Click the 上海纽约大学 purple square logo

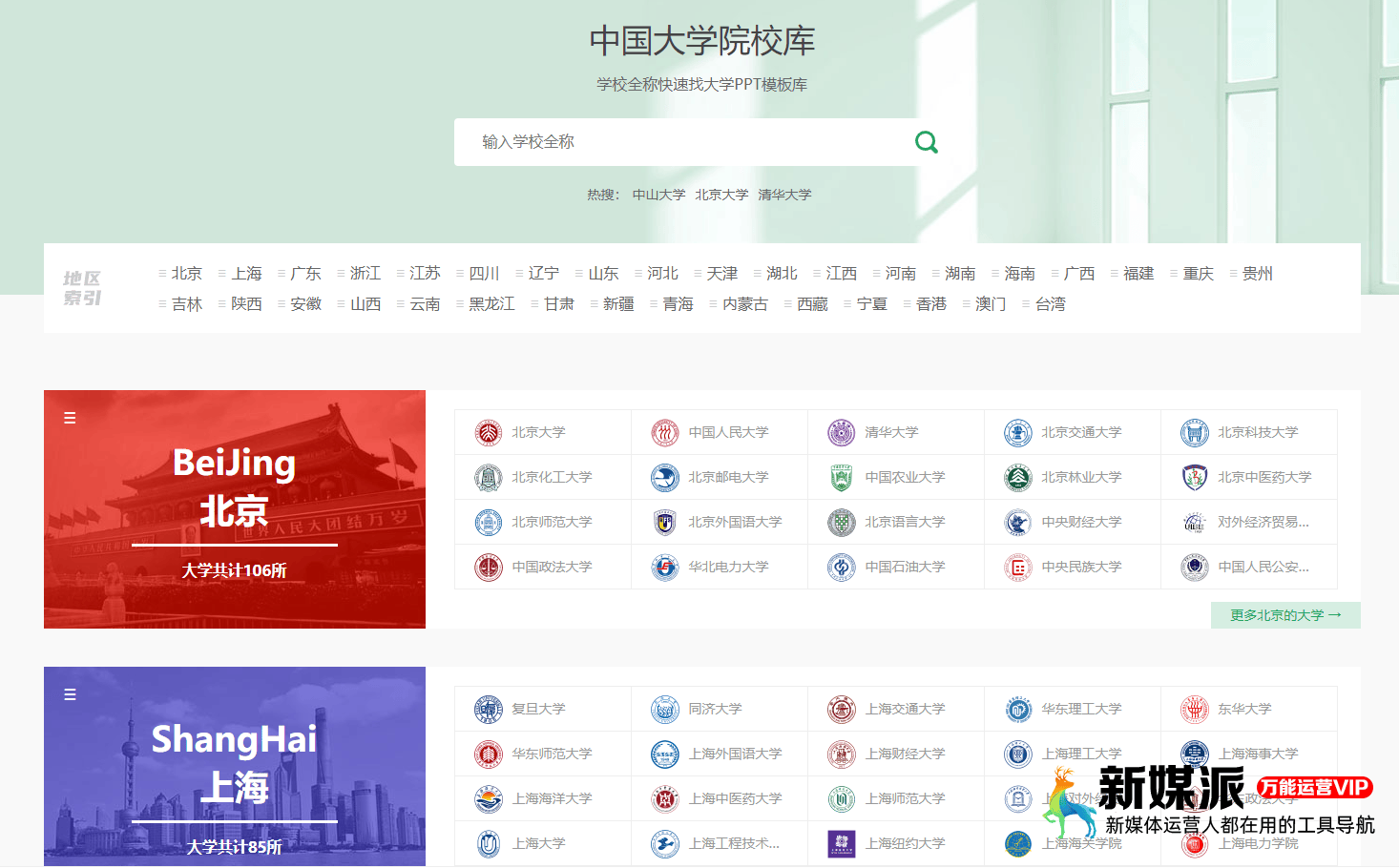pyautogui.click(x=841, y=844)
